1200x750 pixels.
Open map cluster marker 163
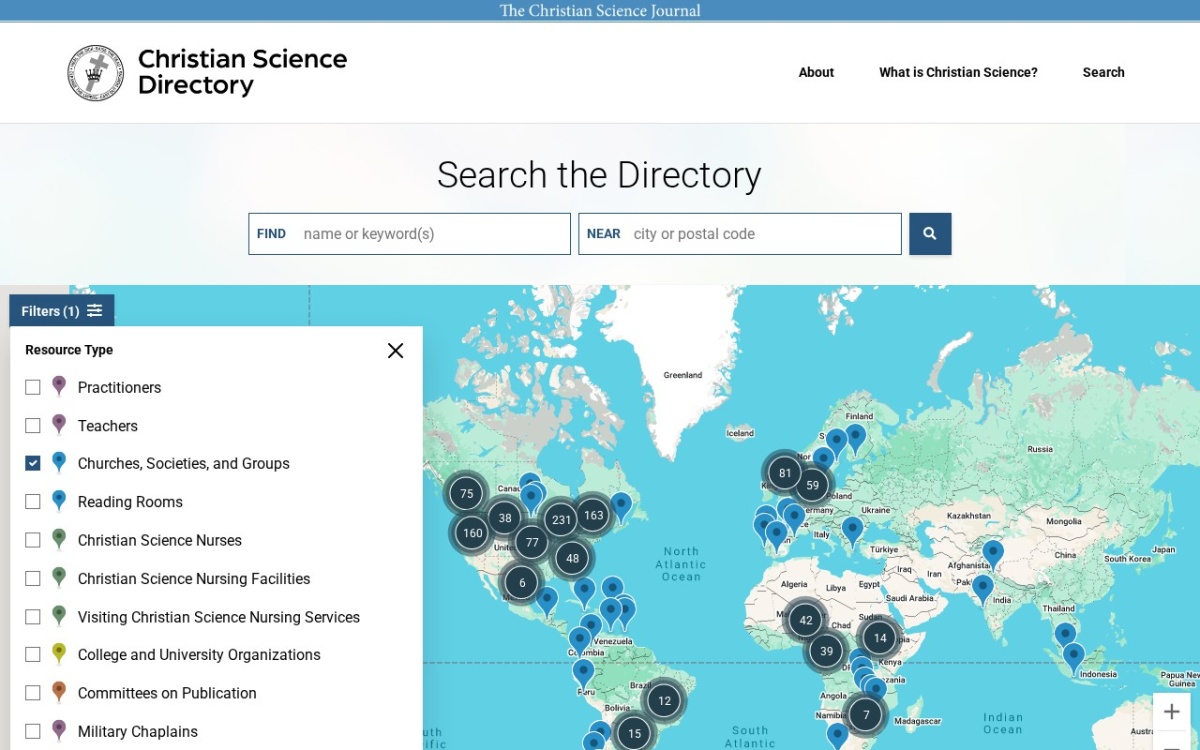coord(593,516)
